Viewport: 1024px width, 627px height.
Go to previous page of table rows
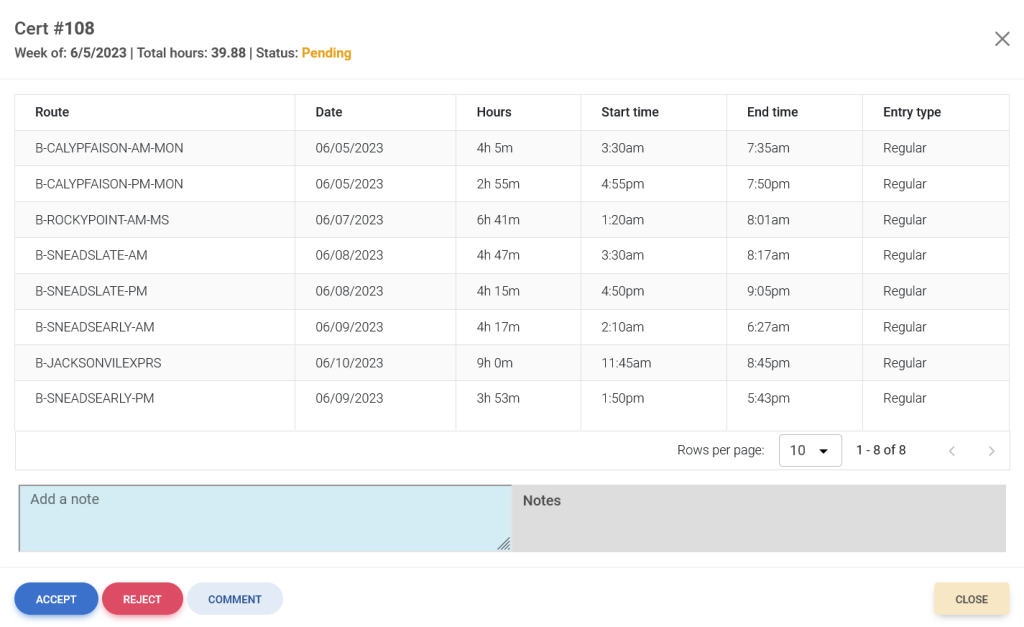pyautogui.click(x=952, y=451)
